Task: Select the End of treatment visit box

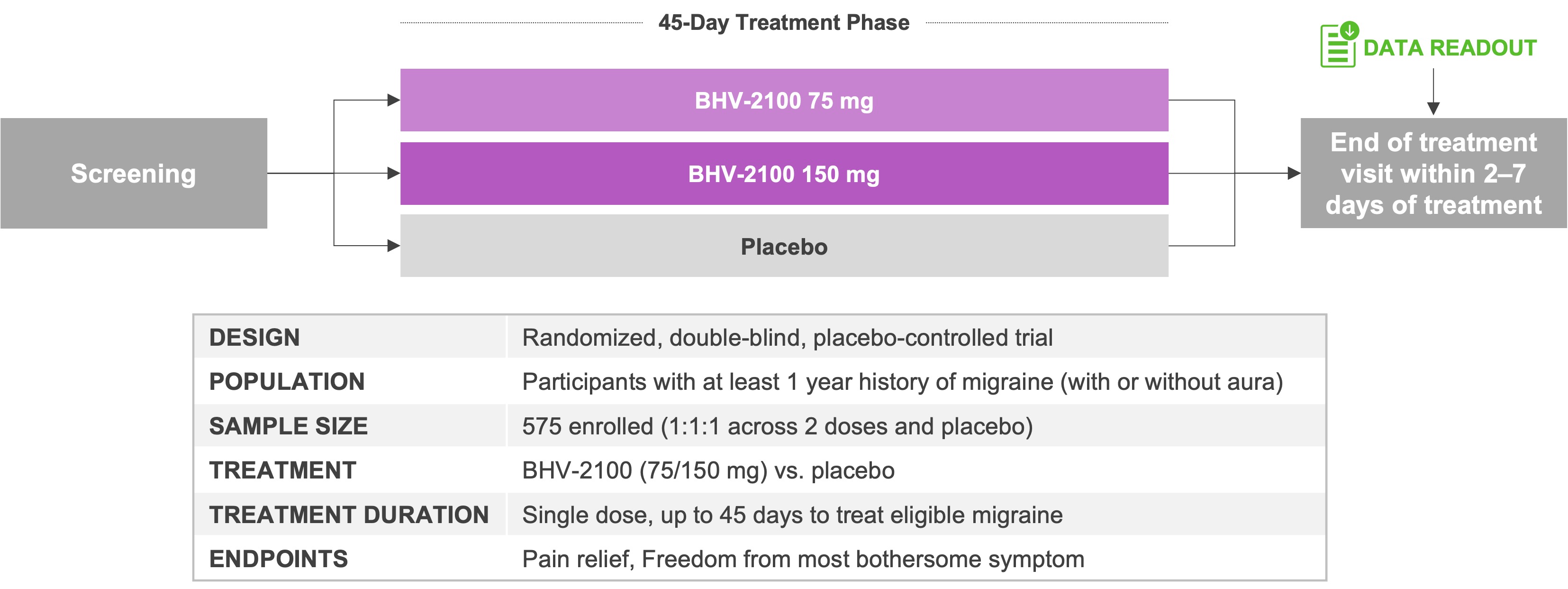Action: coord(1433,174)
